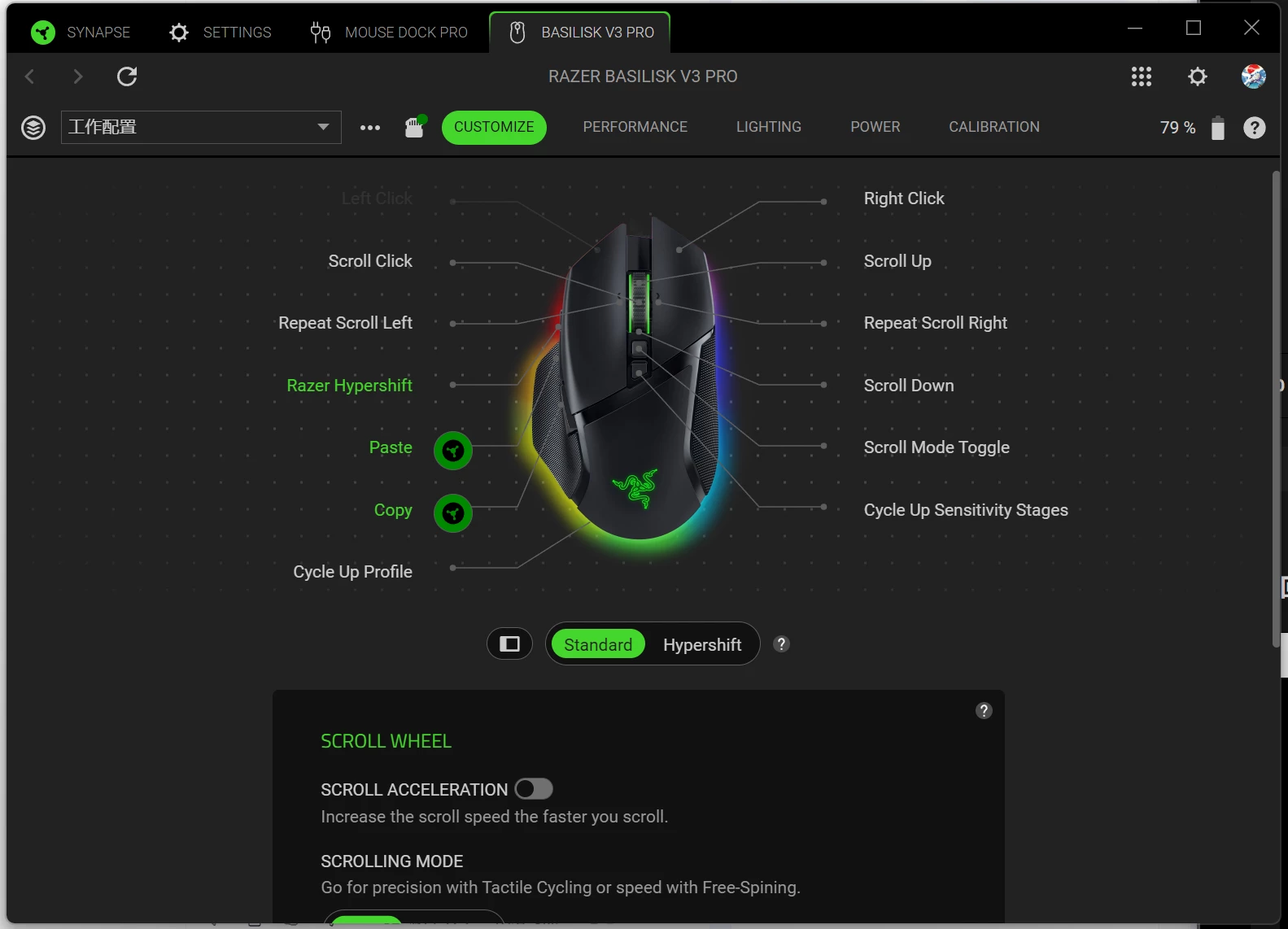The width and height of the screenshot is (1288, 929).
Task: Switch to Mouse Dock Pro tab
Action: coord(389,33)
